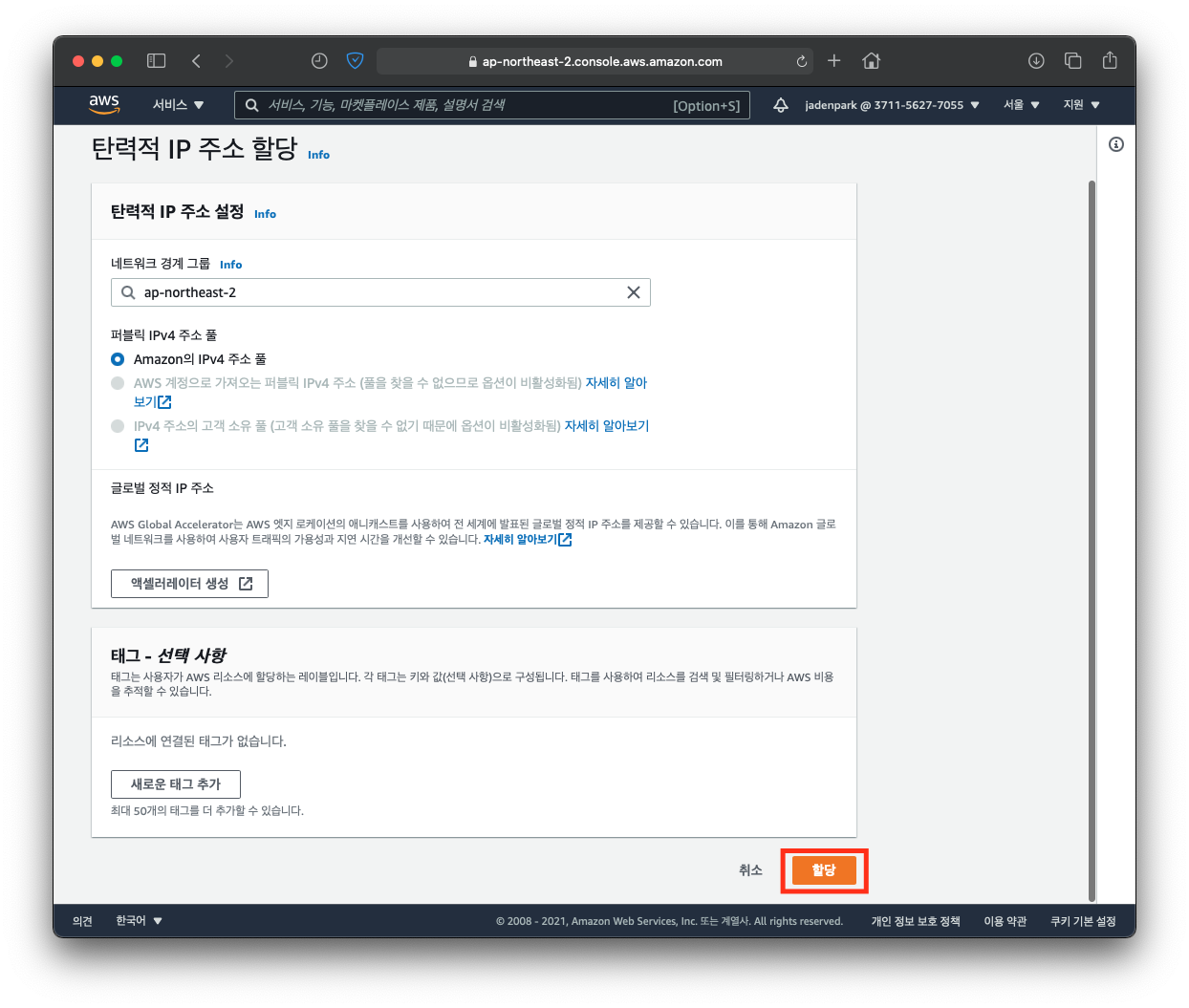The height and width of the screenshot is (1008, 1189).
Task: Click the 글로벌 정적 IP 주소 heading
Action: [x=162, y=488]
